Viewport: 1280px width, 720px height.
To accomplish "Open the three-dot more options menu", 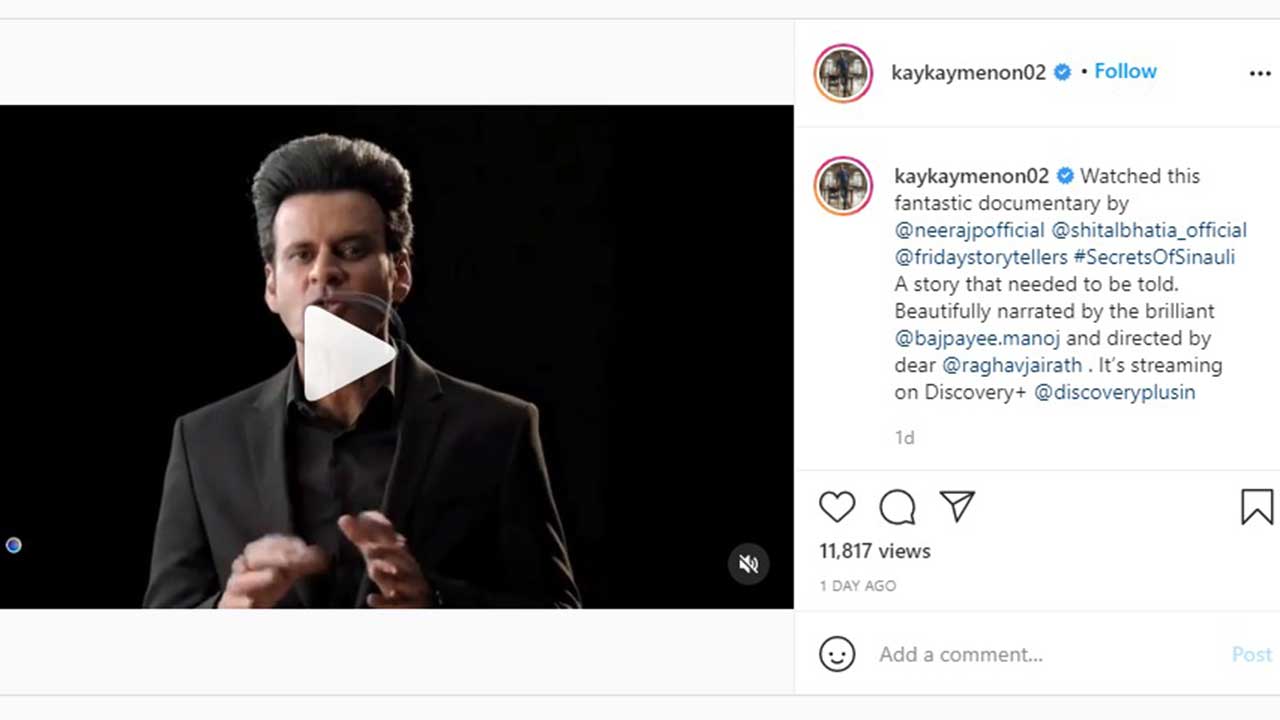I will [x=1259, y=73].
